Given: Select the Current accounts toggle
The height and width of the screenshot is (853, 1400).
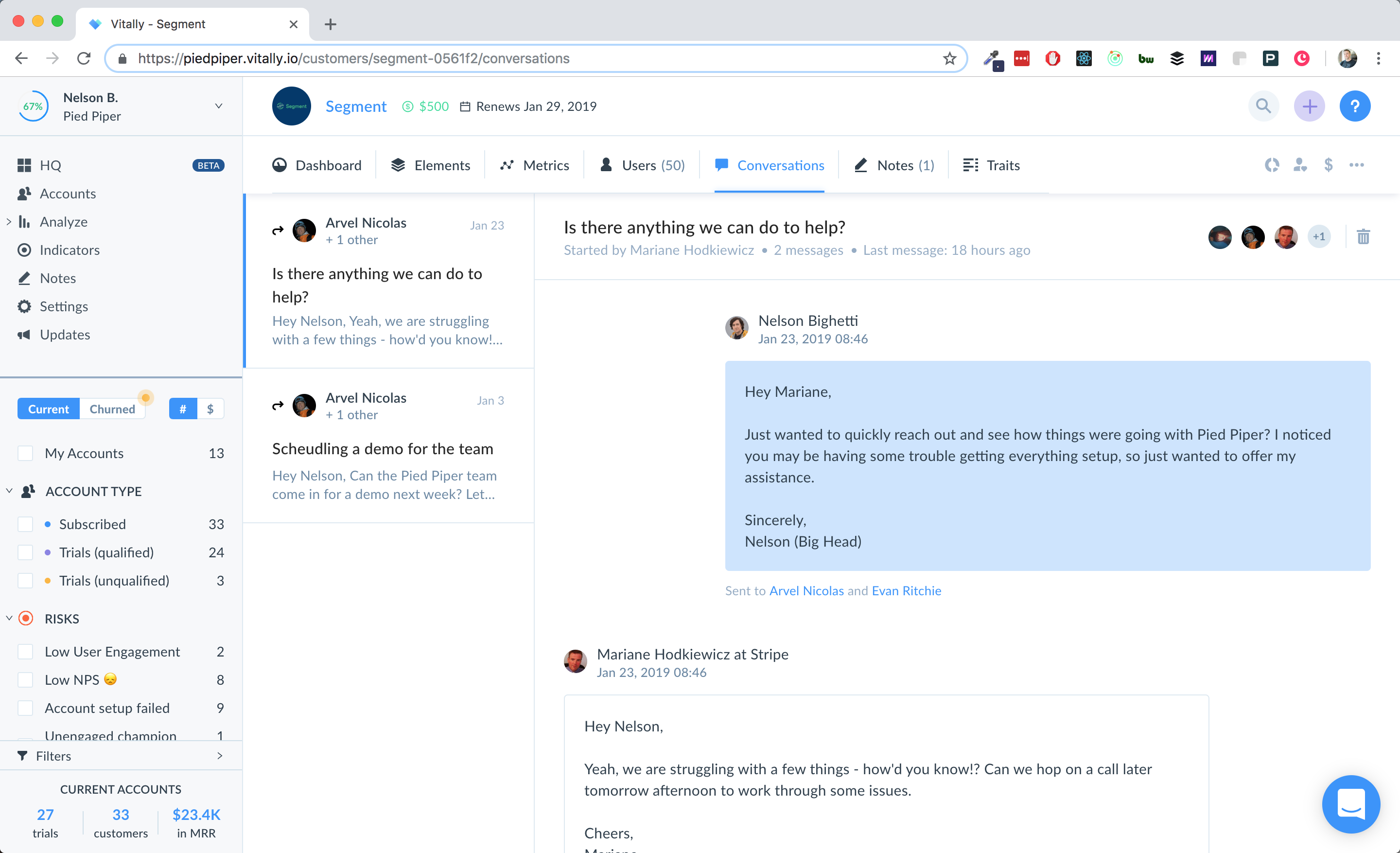Looking at the screenshot, I should coord(48,409).
